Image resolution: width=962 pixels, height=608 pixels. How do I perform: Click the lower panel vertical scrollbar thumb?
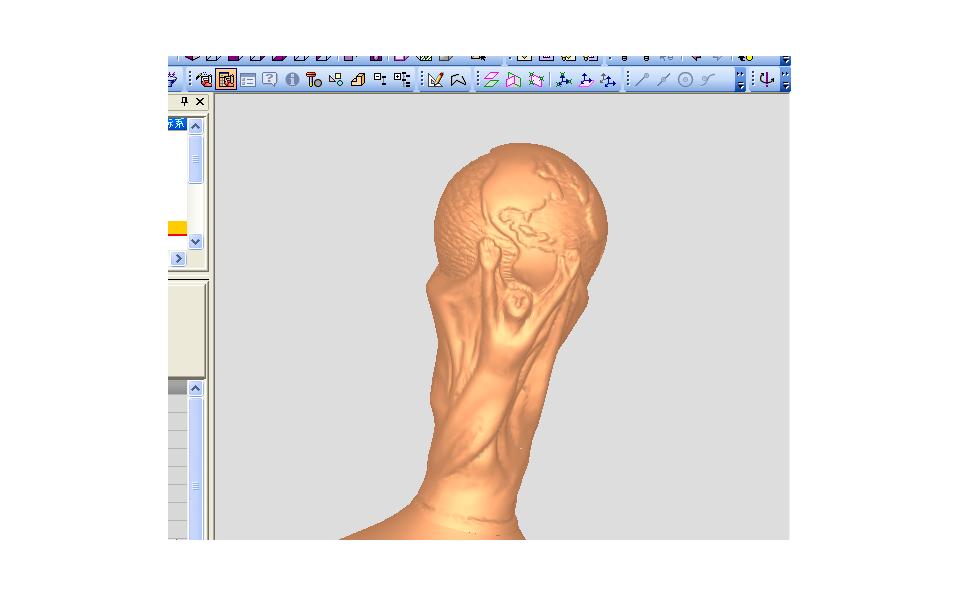195,469
